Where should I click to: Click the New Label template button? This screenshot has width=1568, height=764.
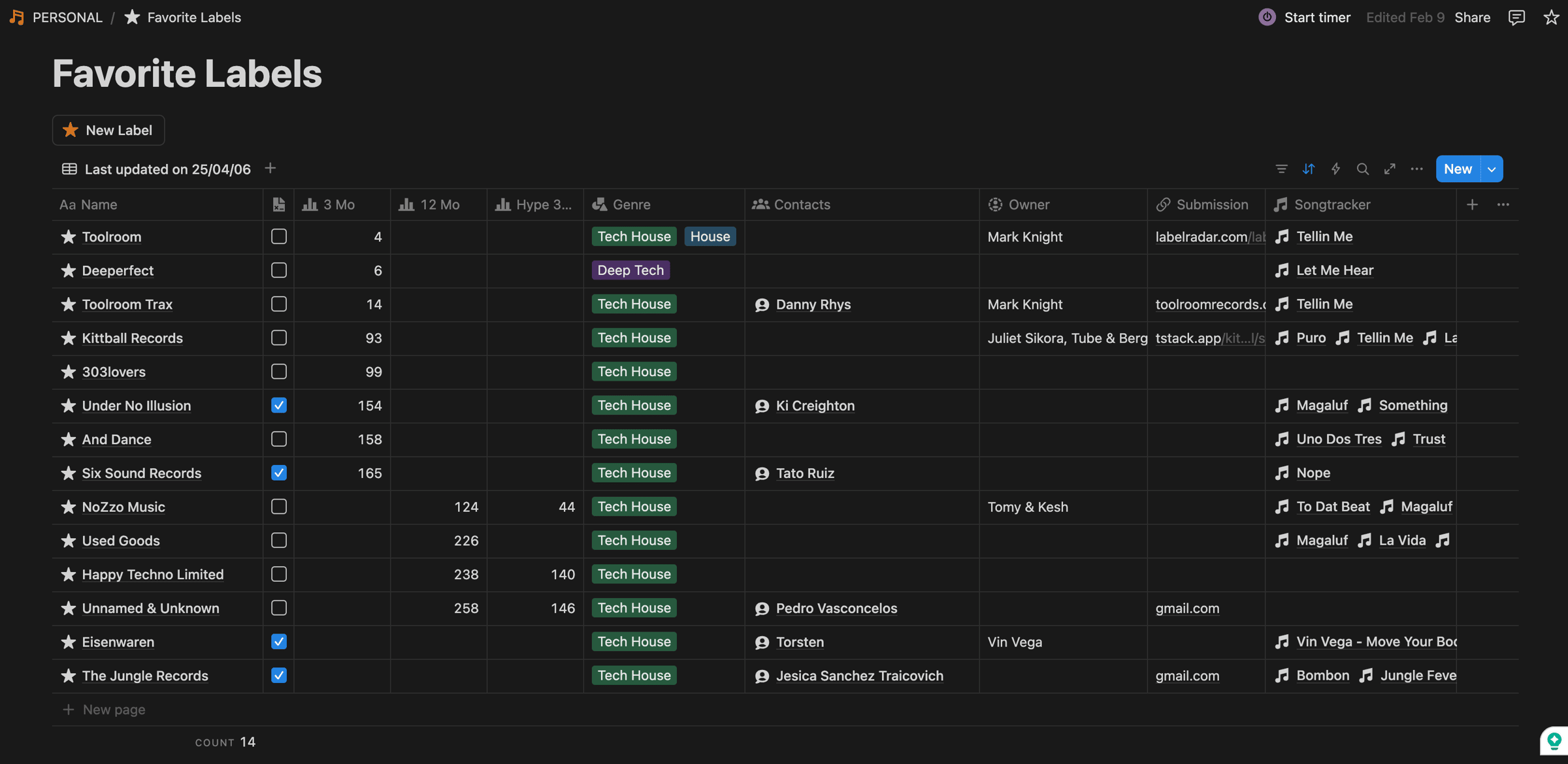coord(108,130)
